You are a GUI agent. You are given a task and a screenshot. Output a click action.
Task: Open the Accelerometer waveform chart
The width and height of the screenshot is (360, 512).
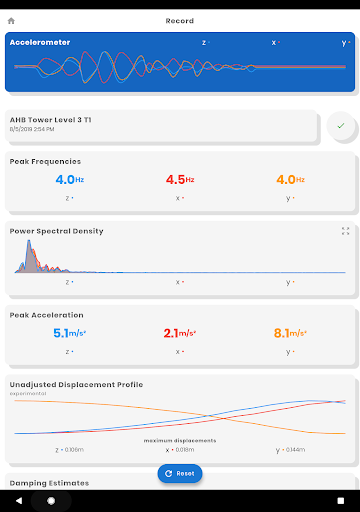pyautogui.click(x=180, y=67)
